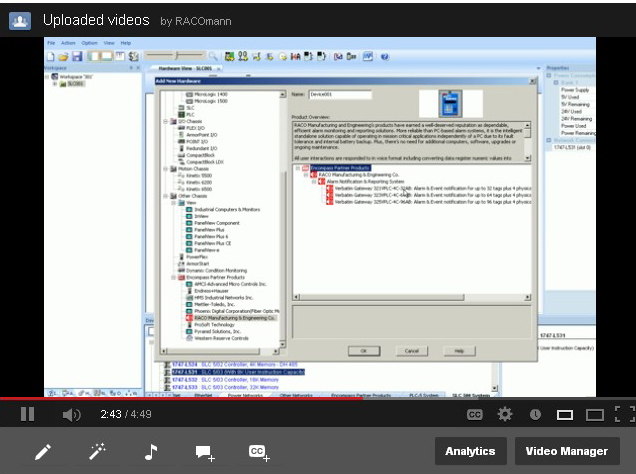Toggle the left pane layout button
Image resolution: width=636 pixels, height=474 pixels.
[94, 56]
